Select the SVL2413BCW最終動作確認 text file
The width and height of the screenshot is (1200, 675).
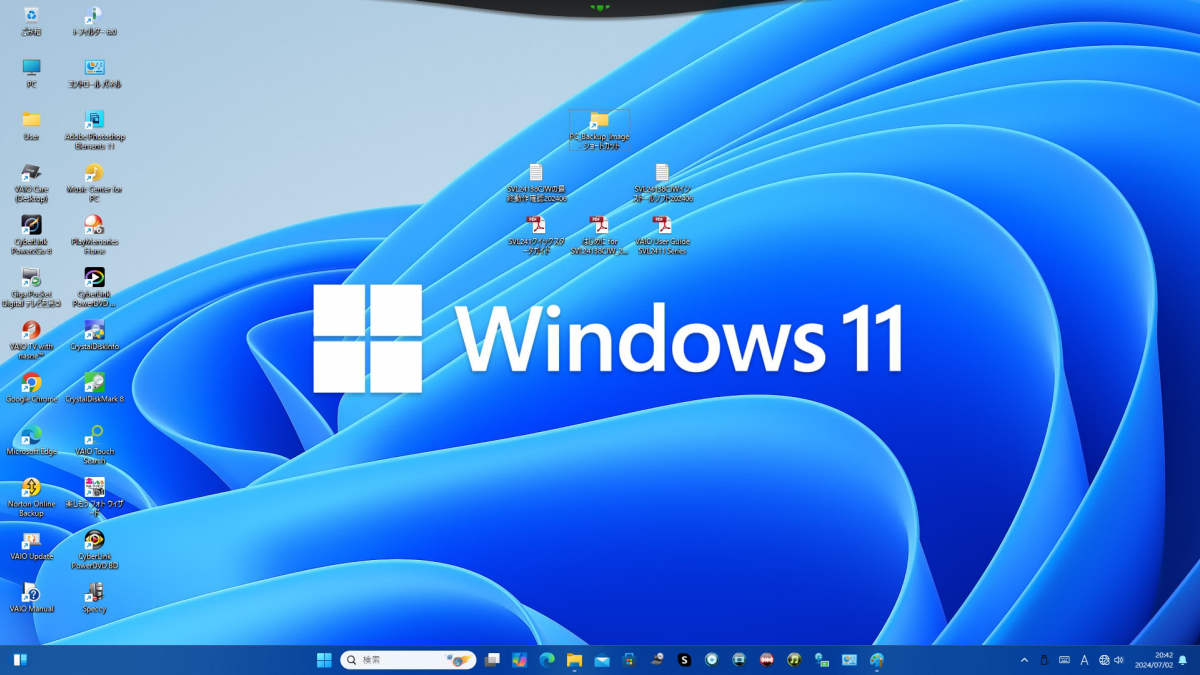(x=536, y=183)
